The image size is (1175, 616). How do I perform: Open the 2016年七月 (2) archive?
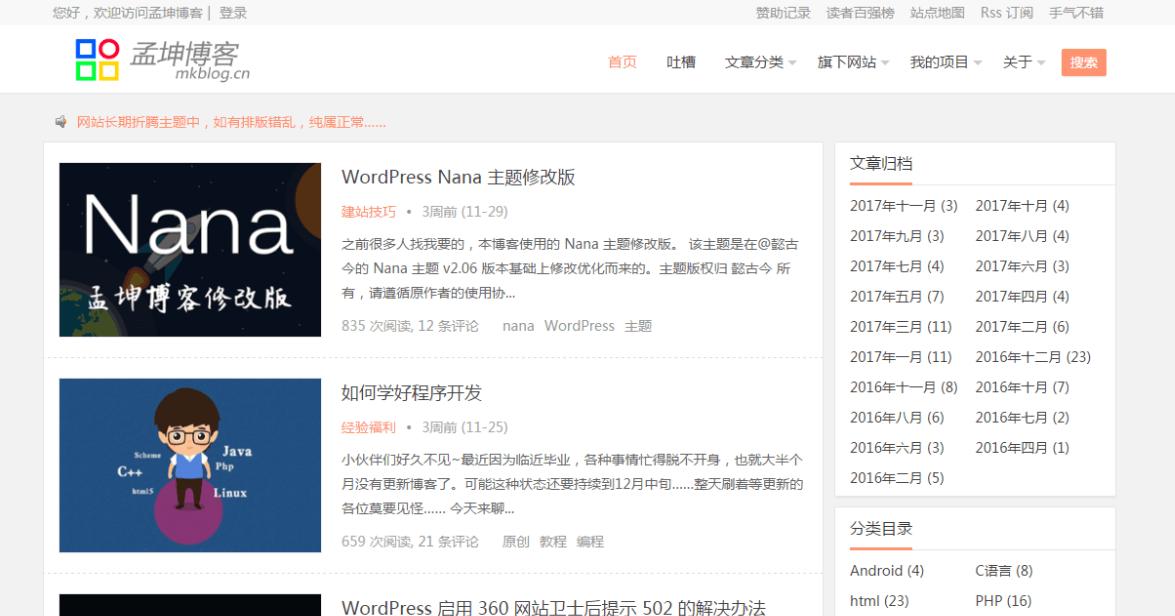tap(1022, 417)
